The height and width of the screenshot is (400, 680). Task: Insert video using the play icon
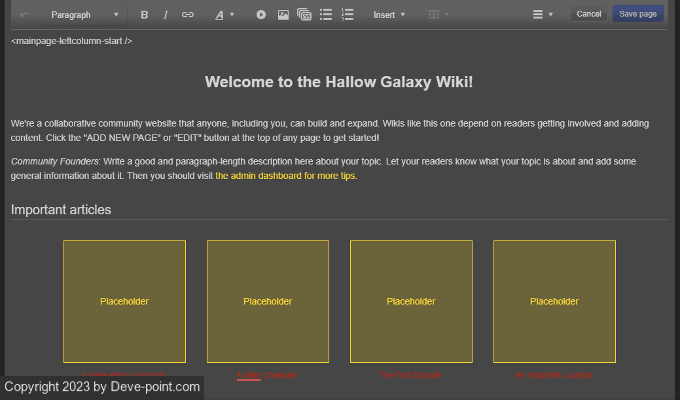click(261, 15)
